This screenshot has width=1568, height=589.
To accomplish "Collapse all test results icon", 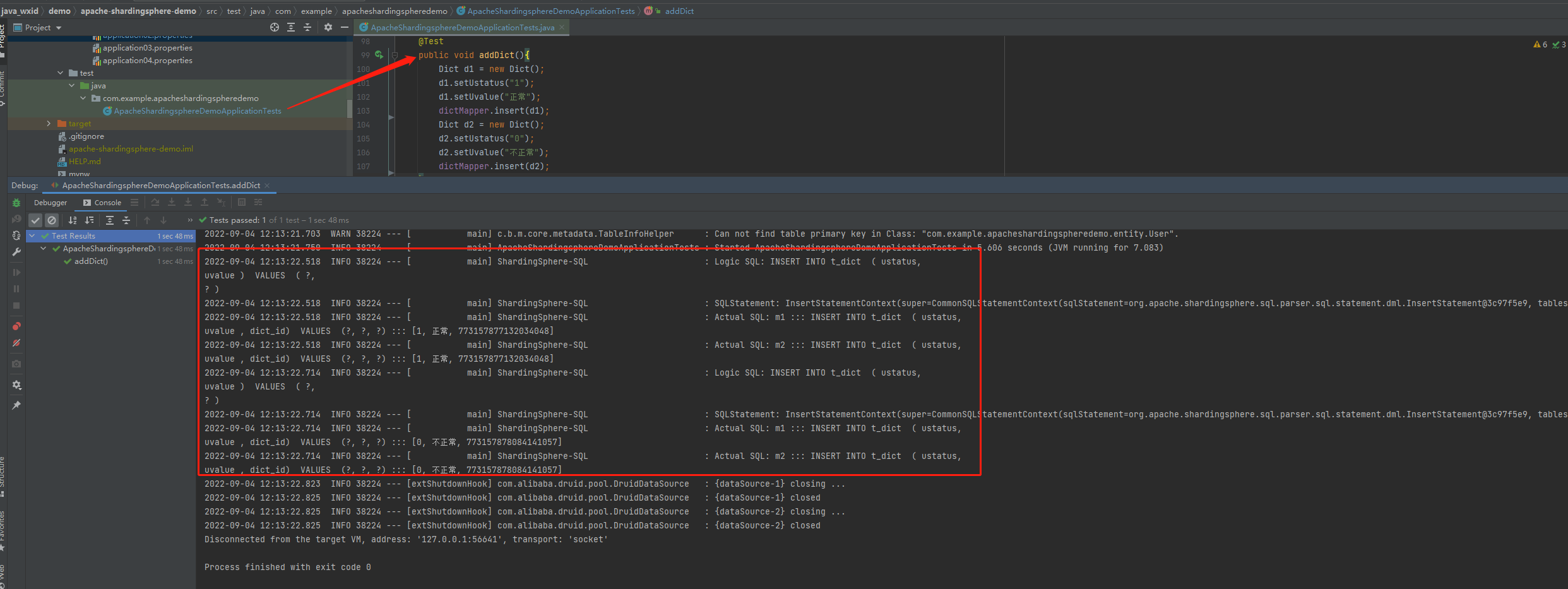I will pyautogui.click(x=126, y=220).
